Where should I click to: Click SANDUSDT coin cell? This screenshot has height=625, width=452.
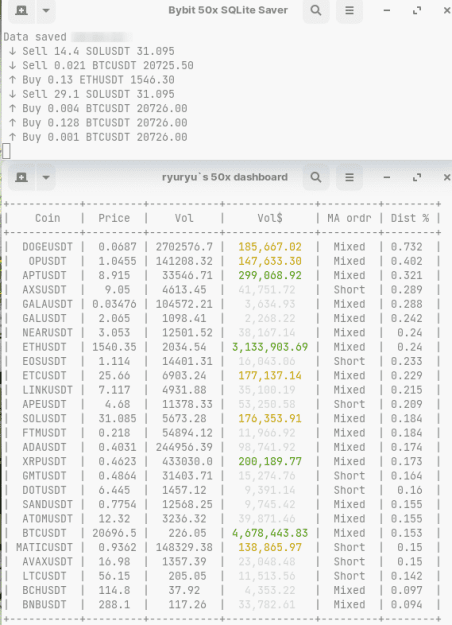(47, 505)
